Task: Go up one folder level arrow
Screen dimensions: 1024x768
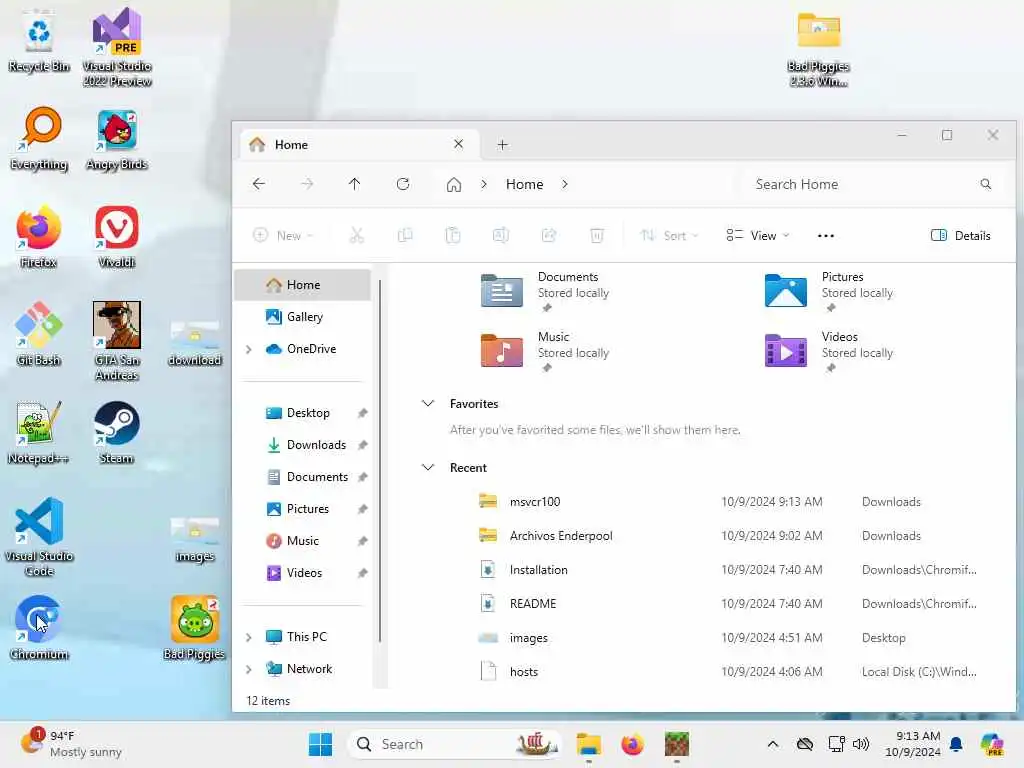Action: point(355,184)
